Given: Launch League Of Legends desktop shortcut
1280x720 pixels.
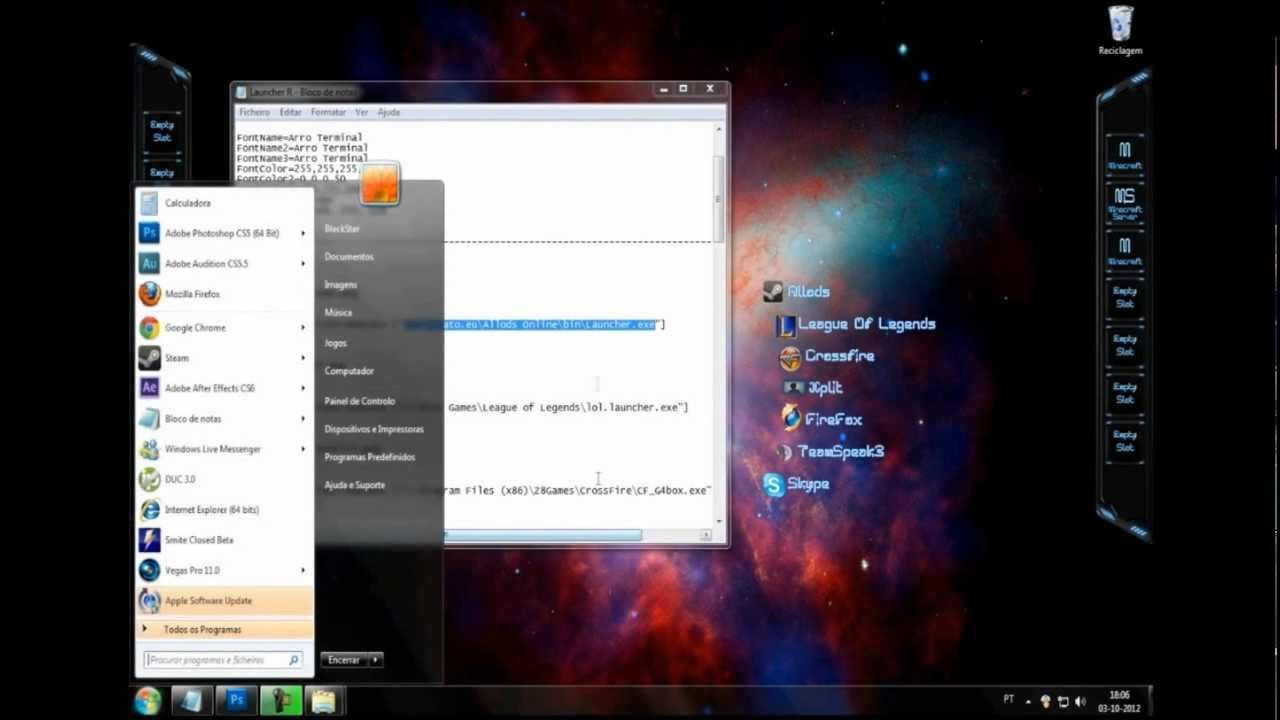Looking at the screenshot, I should (x=857, y=324).
